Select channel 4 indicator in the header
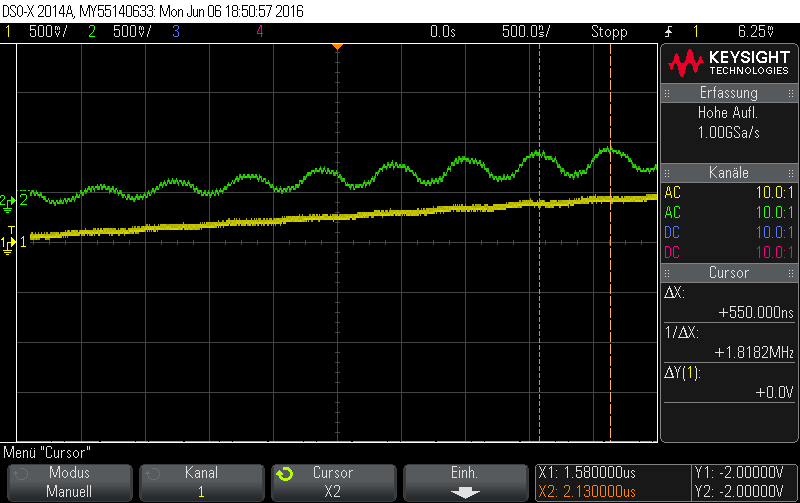 (260, 32)
